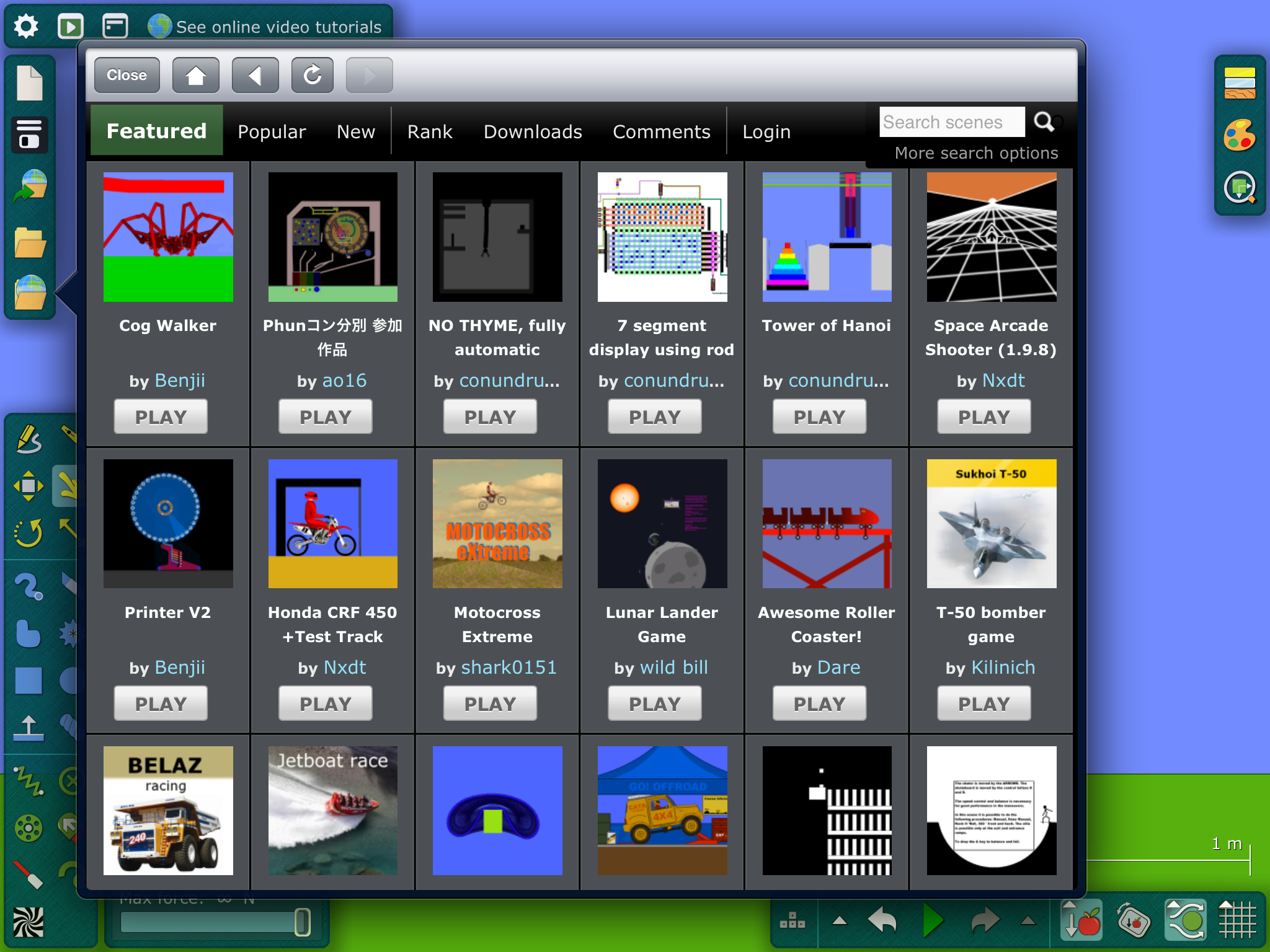This screenshot has height=952, width=1270.
Task: Open the green play tutorial icon
Action: pyautogui.click(x=70, y=27)
